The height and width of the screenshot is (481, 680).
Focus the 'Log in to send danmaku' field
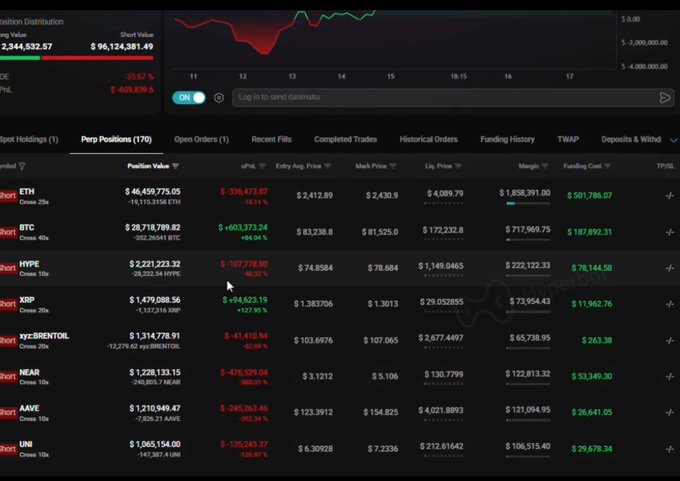[446, 98]
